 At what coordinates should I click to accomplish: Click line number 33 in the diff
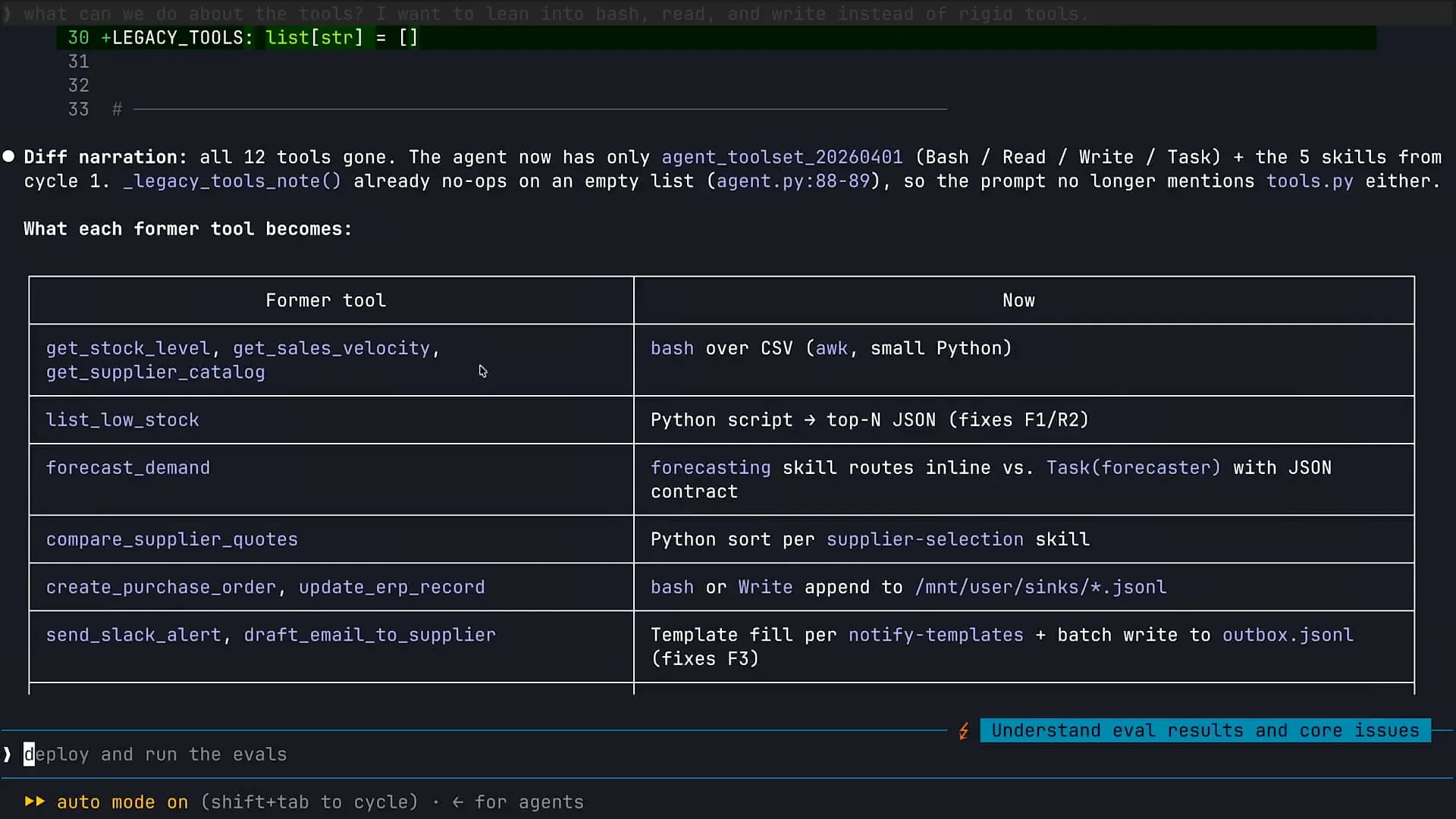79,109
